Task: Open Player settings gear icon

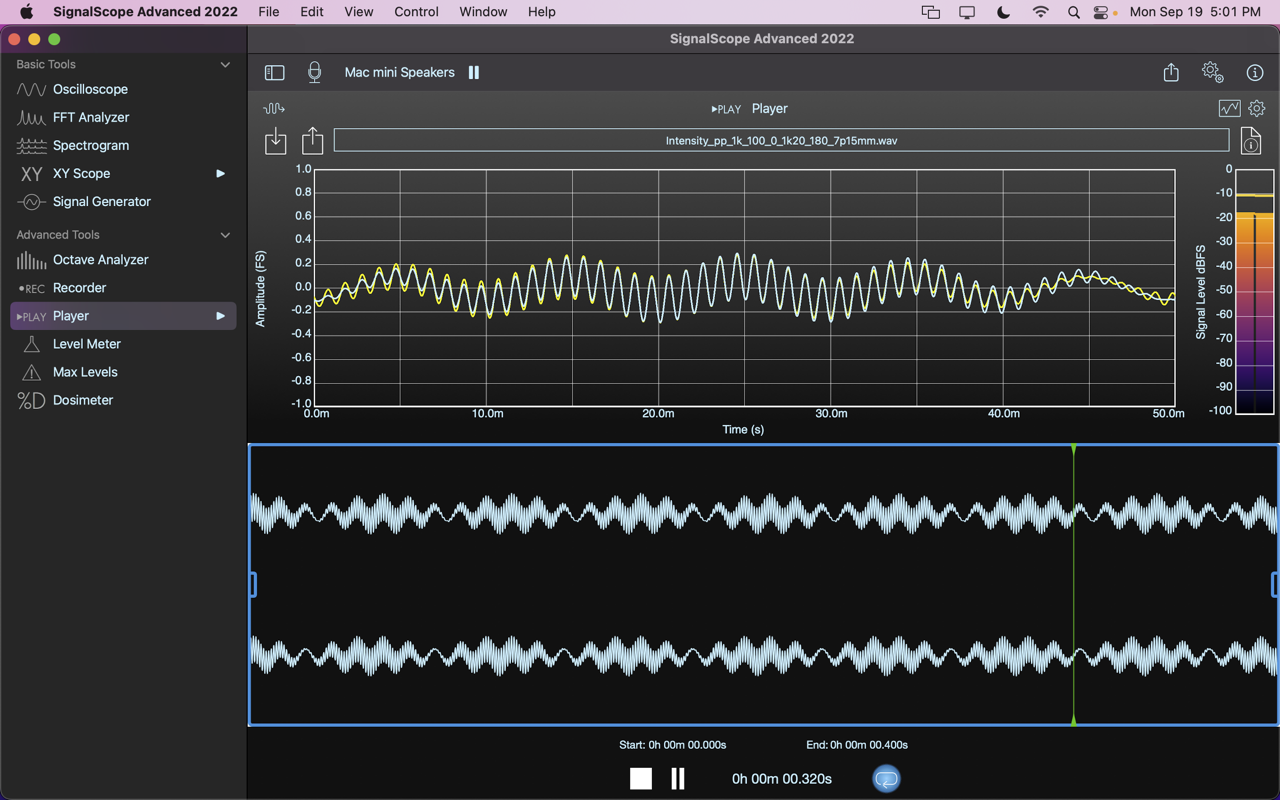Action: pos(1257,108)
